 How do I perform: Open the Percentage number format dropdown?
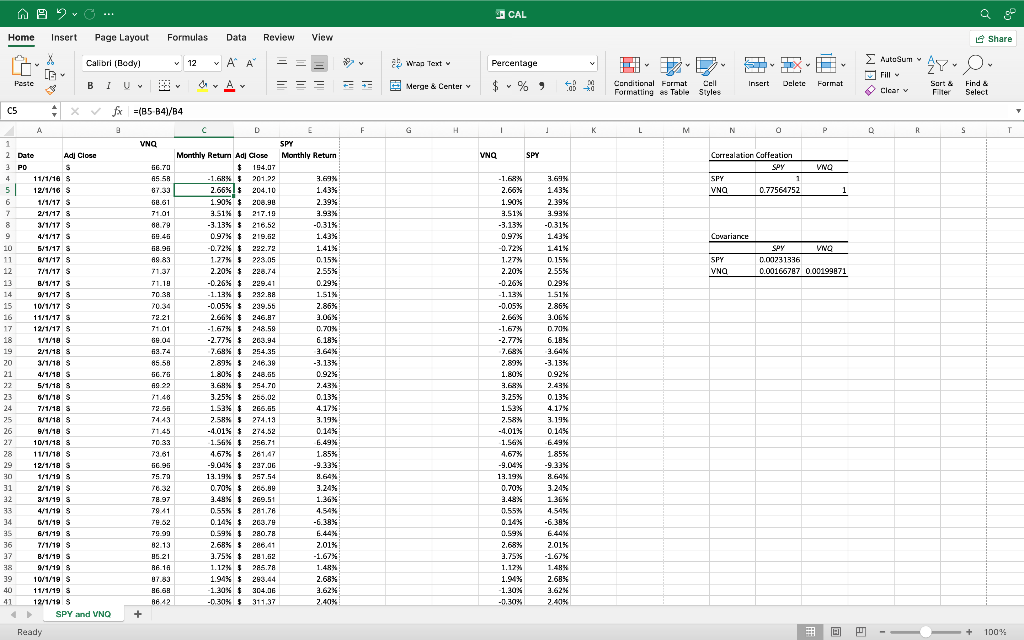pos(590,62)
